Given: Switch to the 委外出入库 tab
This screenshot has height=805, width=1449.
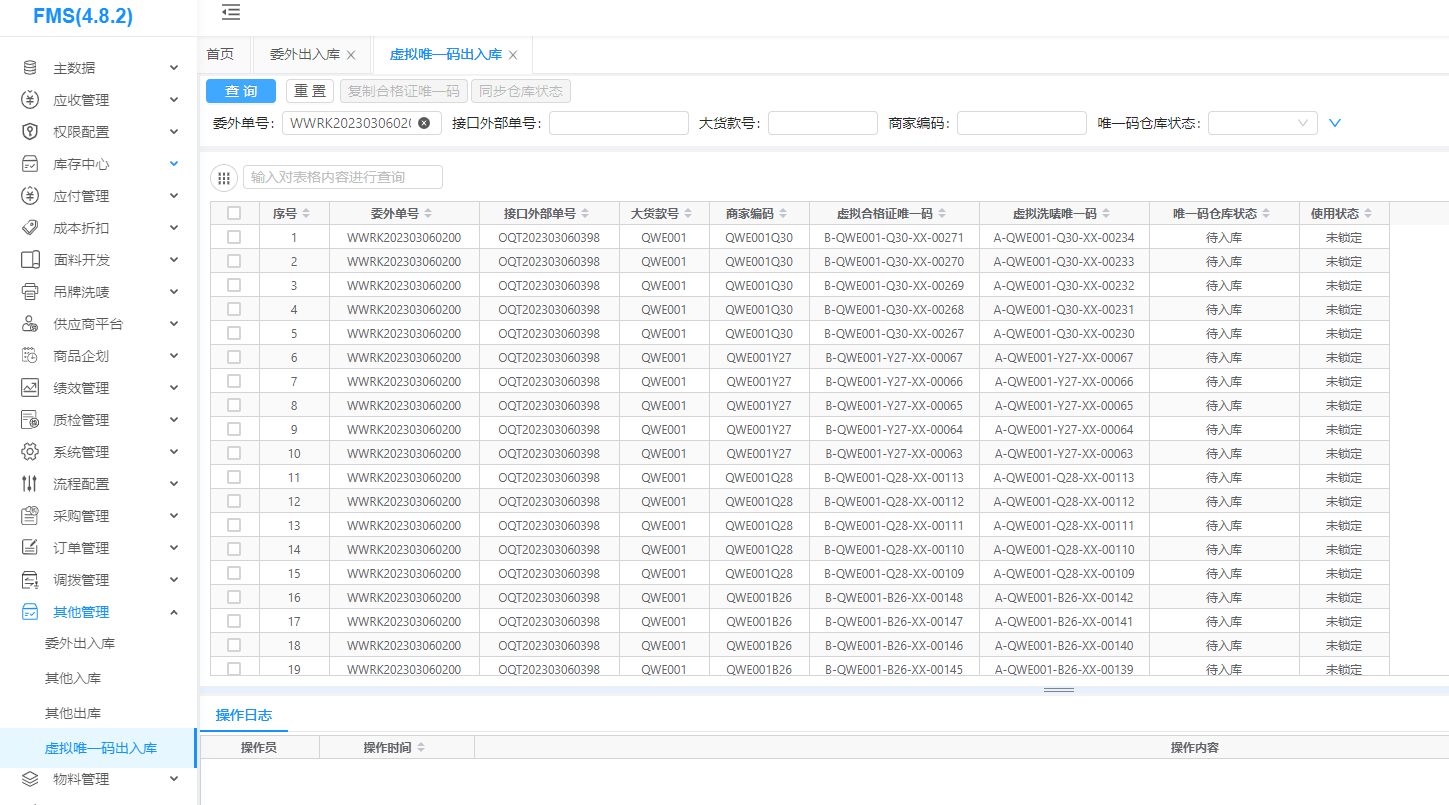Looking at the screenshot, I should (304, 55).
